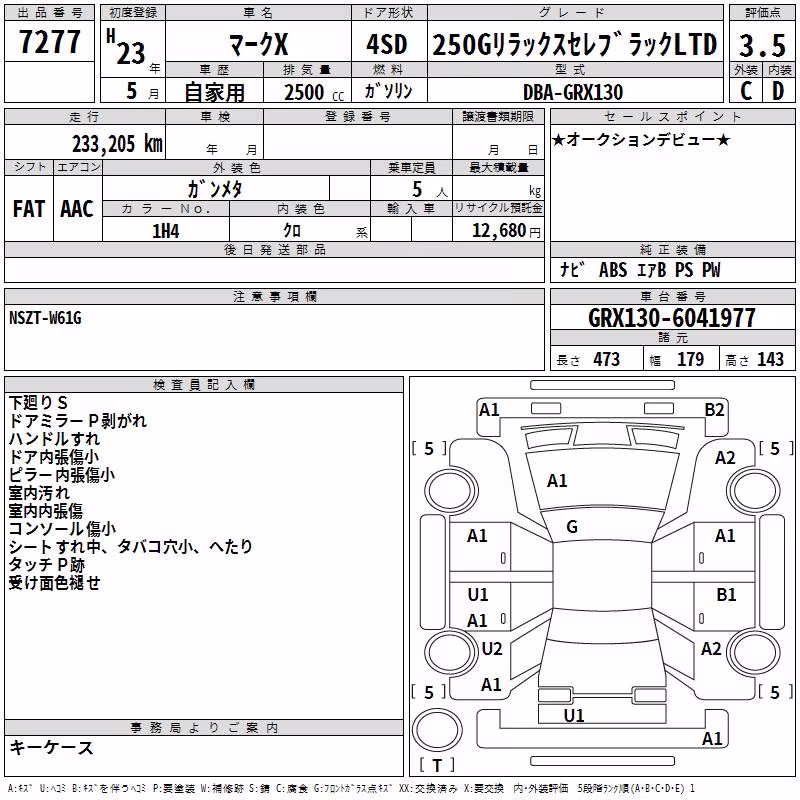Click the note 室内内張傷

click(x=45, y=511)
